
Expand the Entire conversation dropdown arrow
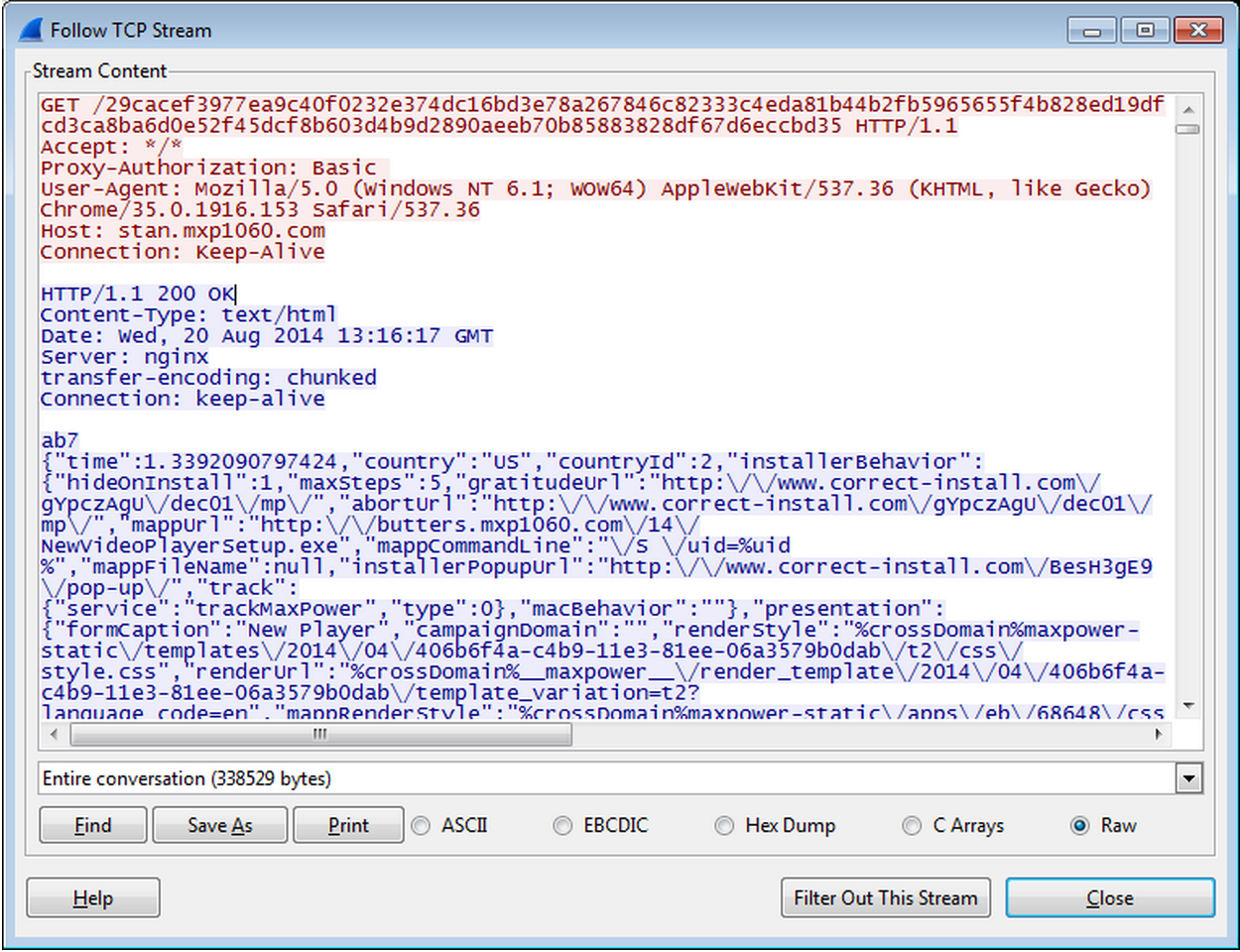pos(1188,778)
